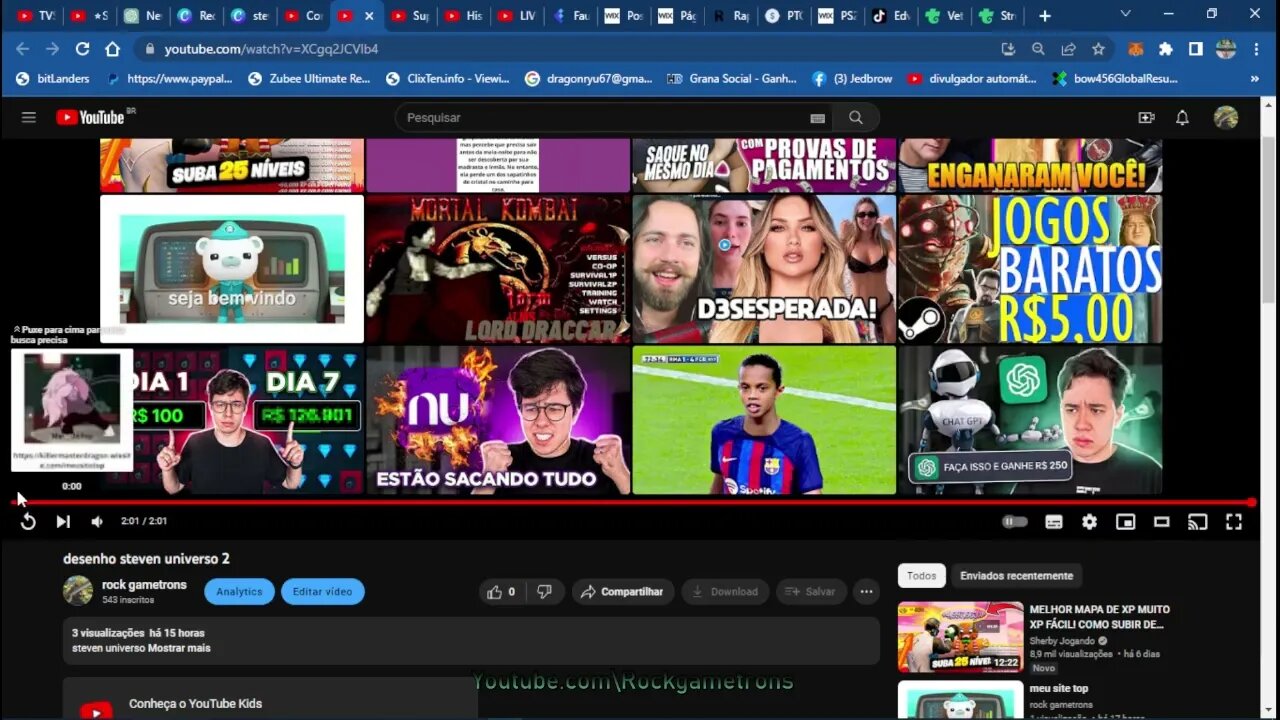This screenshot has width=1280, height=720.
Task: Open the more actions three-dot menu
Action: [867, 592]
